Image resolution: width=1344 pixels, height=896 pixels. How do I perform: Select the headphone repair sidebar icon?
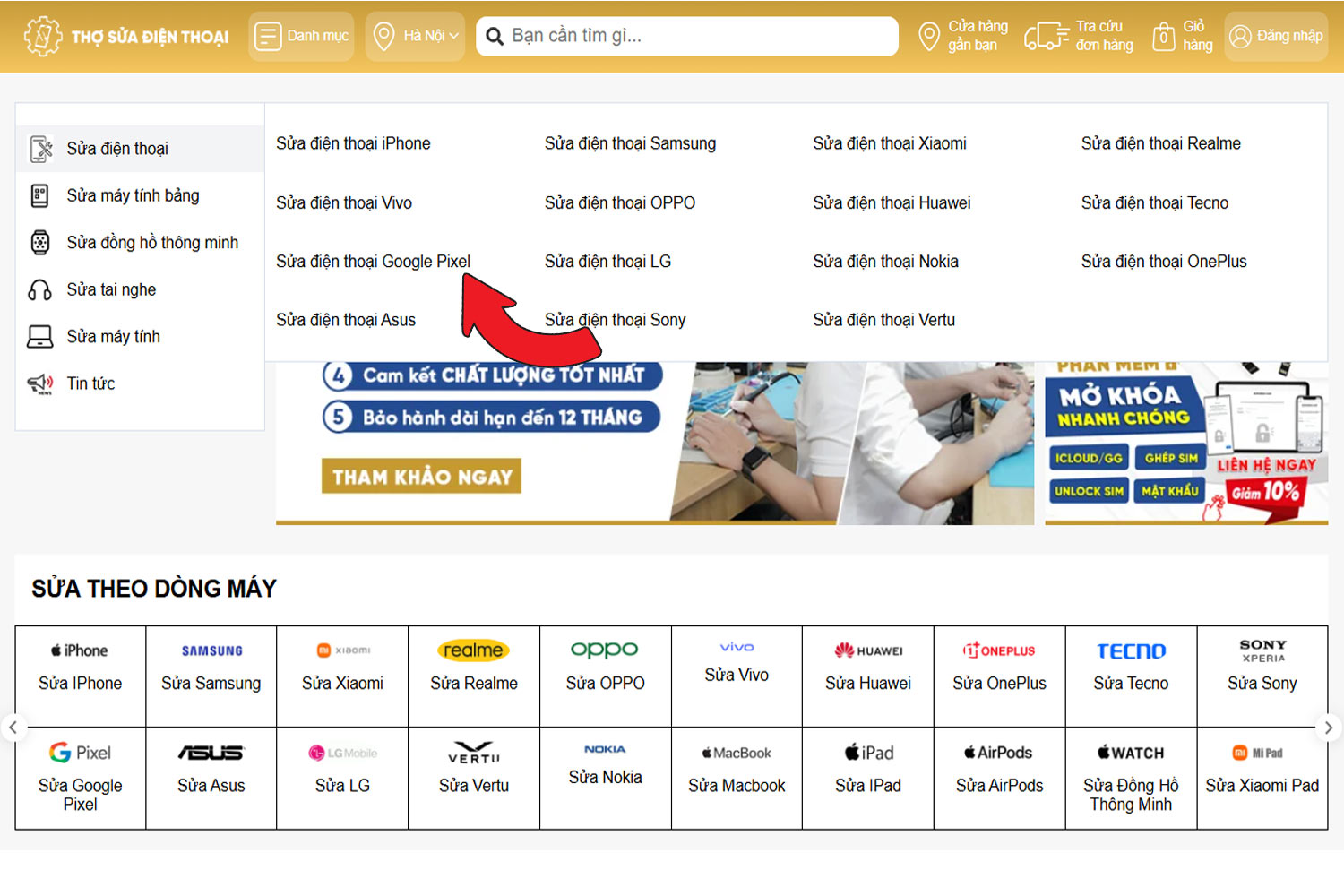pos(40,290)
